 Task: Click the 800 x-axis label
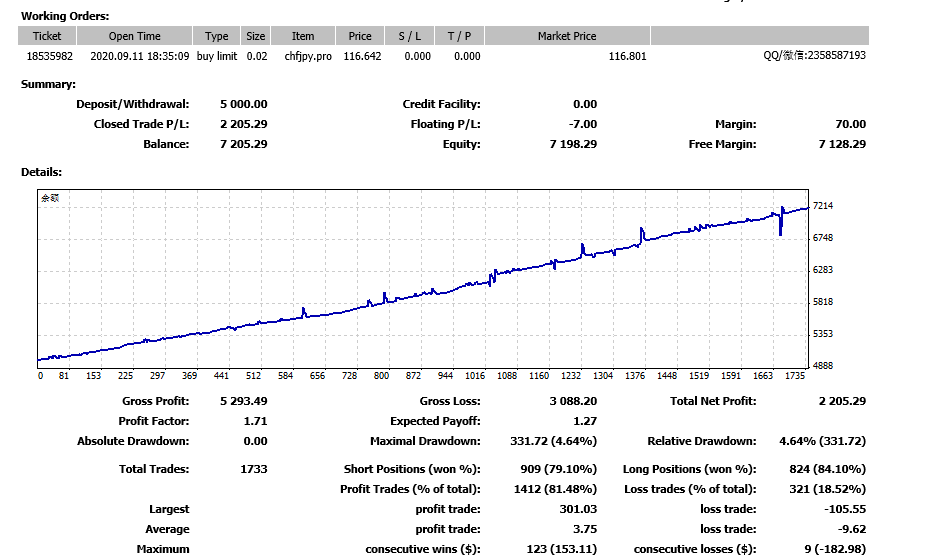381,375
